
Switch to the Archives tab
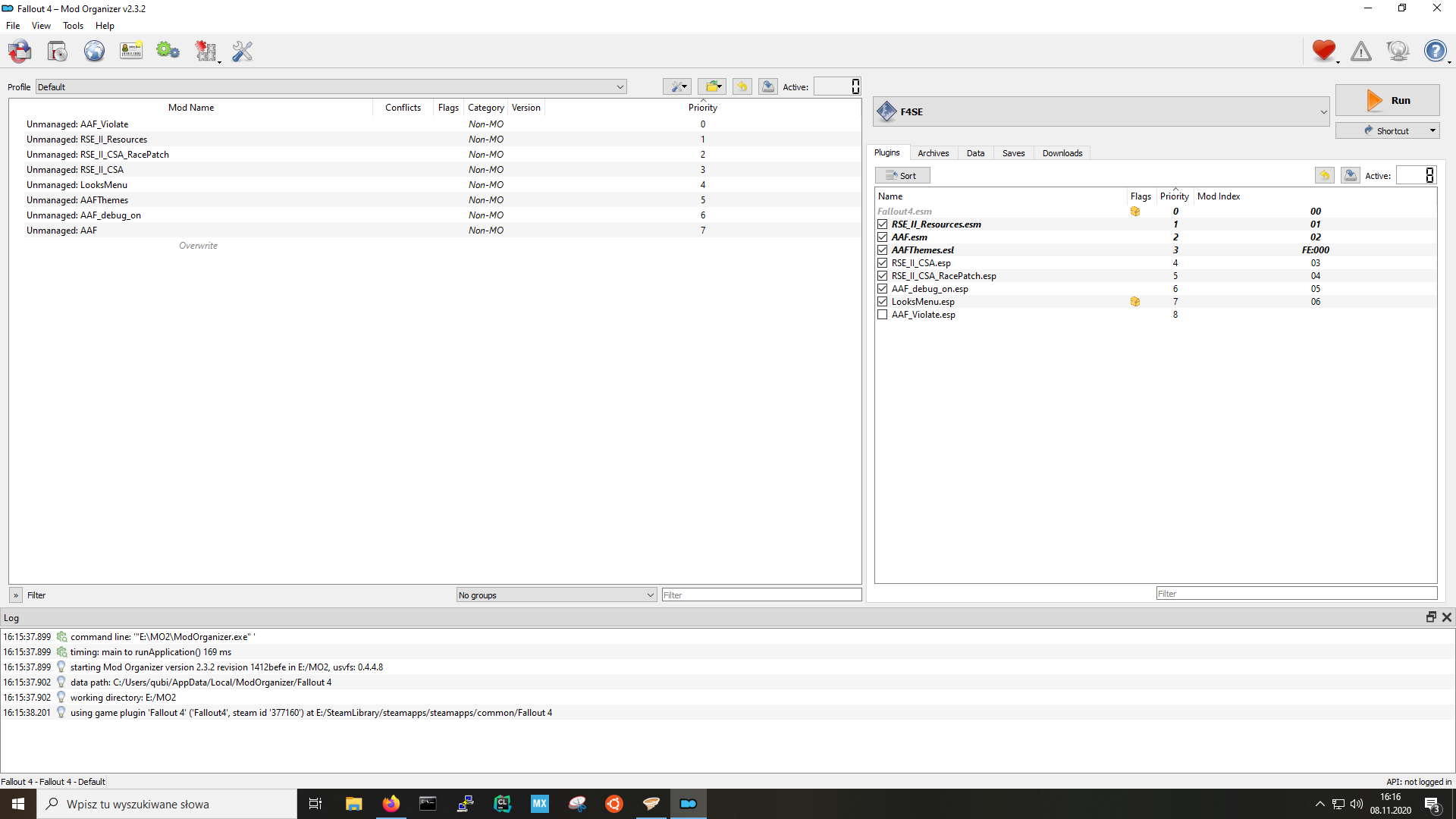point(933,153)
